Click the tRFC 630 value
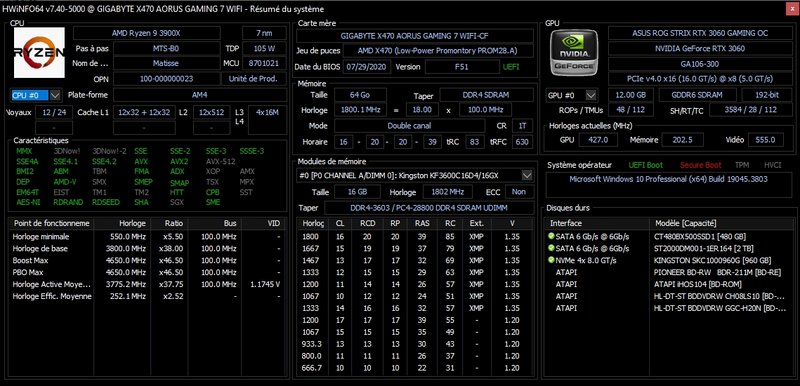Viewport: 800px width, 386px height. (x=522, y=142)
